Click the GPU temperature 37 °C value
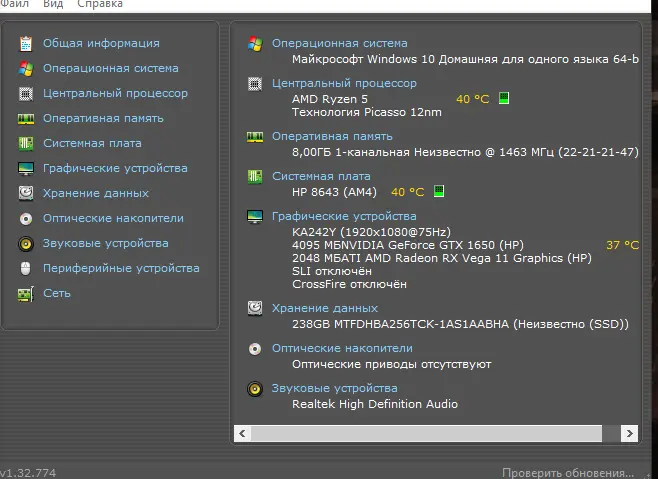Image resolution: width=658 pixels, height=479 pixels. 622,245
